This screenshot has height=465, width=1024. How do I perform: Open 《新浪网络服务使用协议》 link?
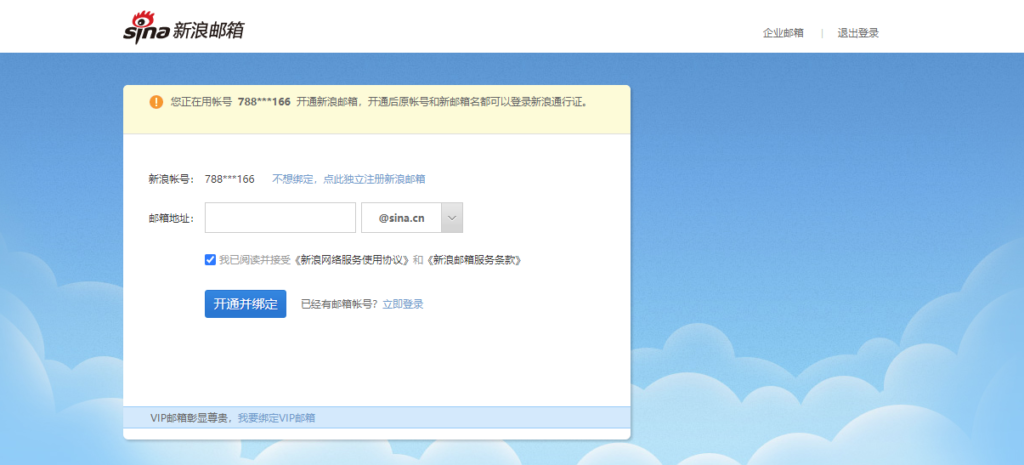pos(352,260)
